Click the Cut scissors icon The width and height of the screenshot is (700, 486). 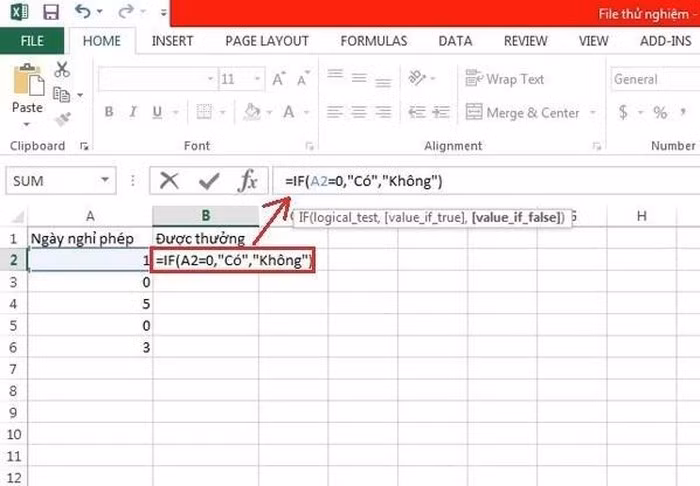coord(62,70)
